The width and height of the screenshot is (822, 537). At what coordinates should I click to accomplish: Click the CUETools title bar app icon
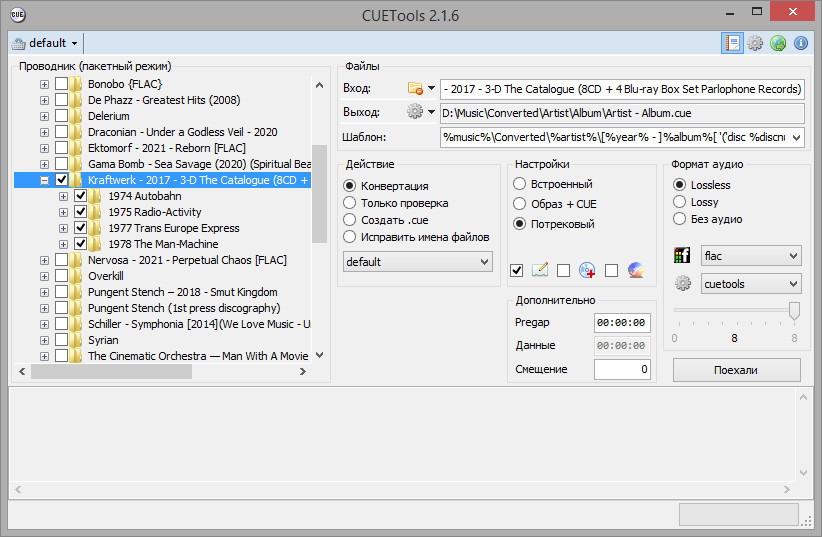click(x=18, y=15)
